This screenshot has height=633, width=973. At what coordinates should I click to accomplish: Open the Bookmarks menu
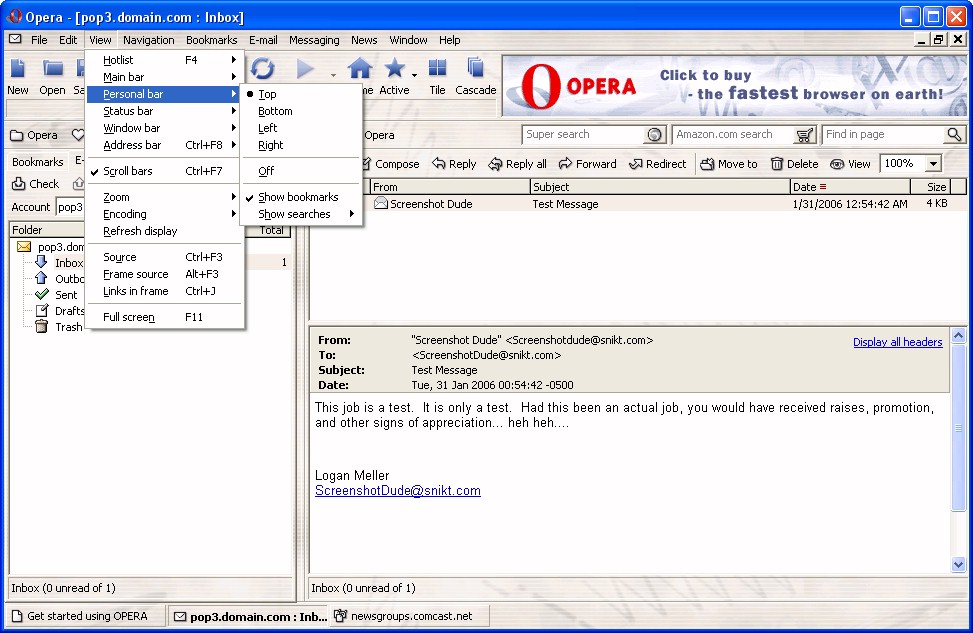coord(211,40)
